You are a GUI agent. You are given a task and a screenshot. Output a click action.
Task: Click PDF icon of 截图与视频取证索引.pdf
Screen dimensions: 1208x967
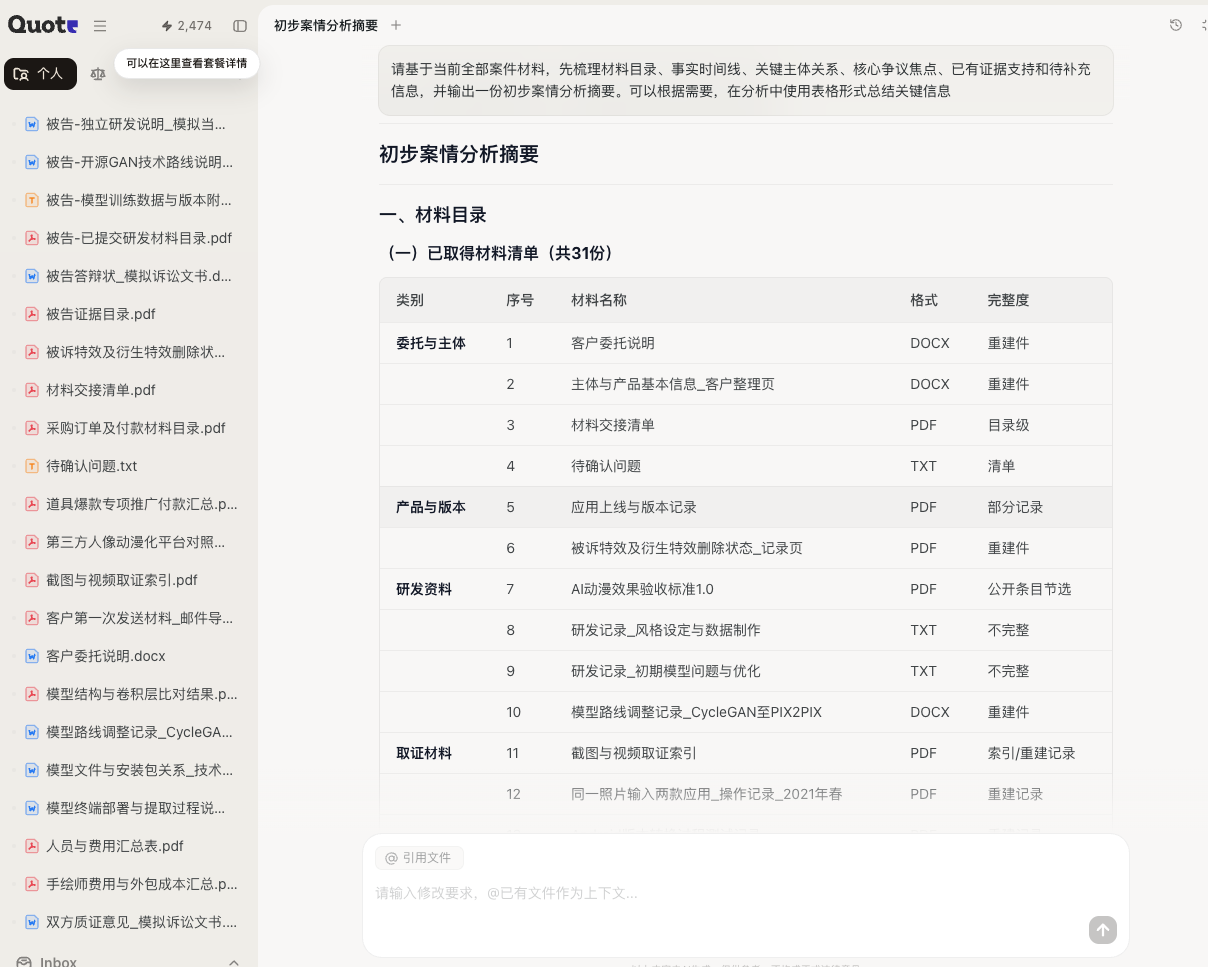32,580
